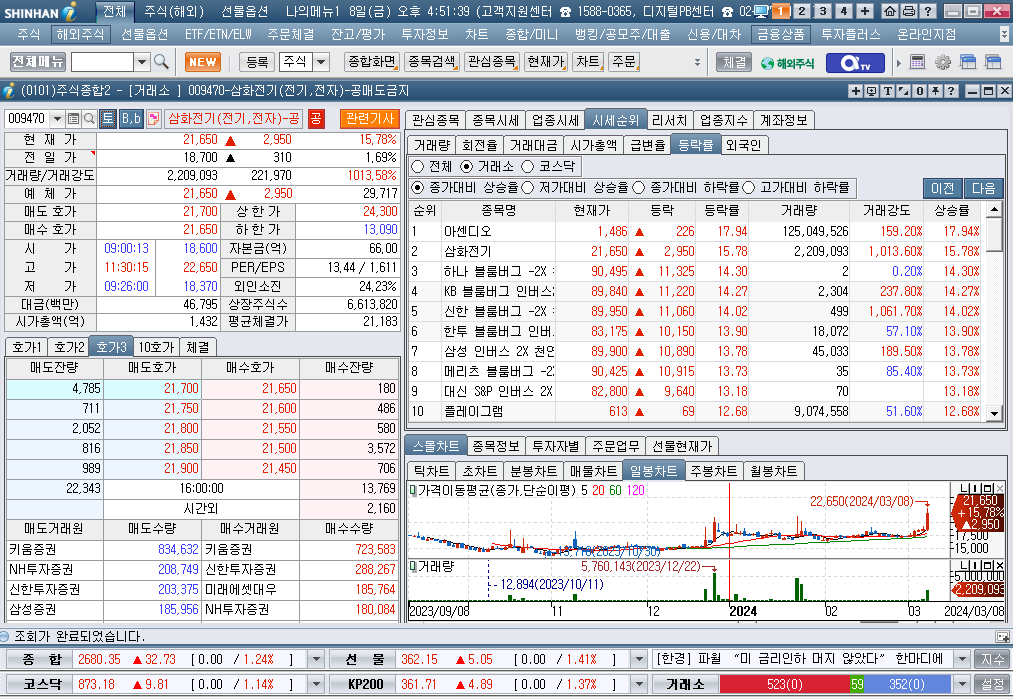
Task: Open settings via the gear icon
Action: click(943, 62)
